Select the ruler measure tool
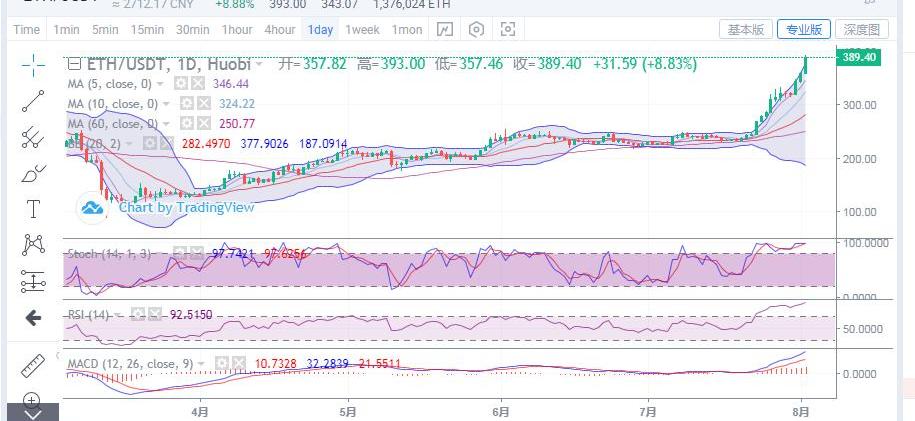This screenshot has width=915, height=421. (33, 365)
